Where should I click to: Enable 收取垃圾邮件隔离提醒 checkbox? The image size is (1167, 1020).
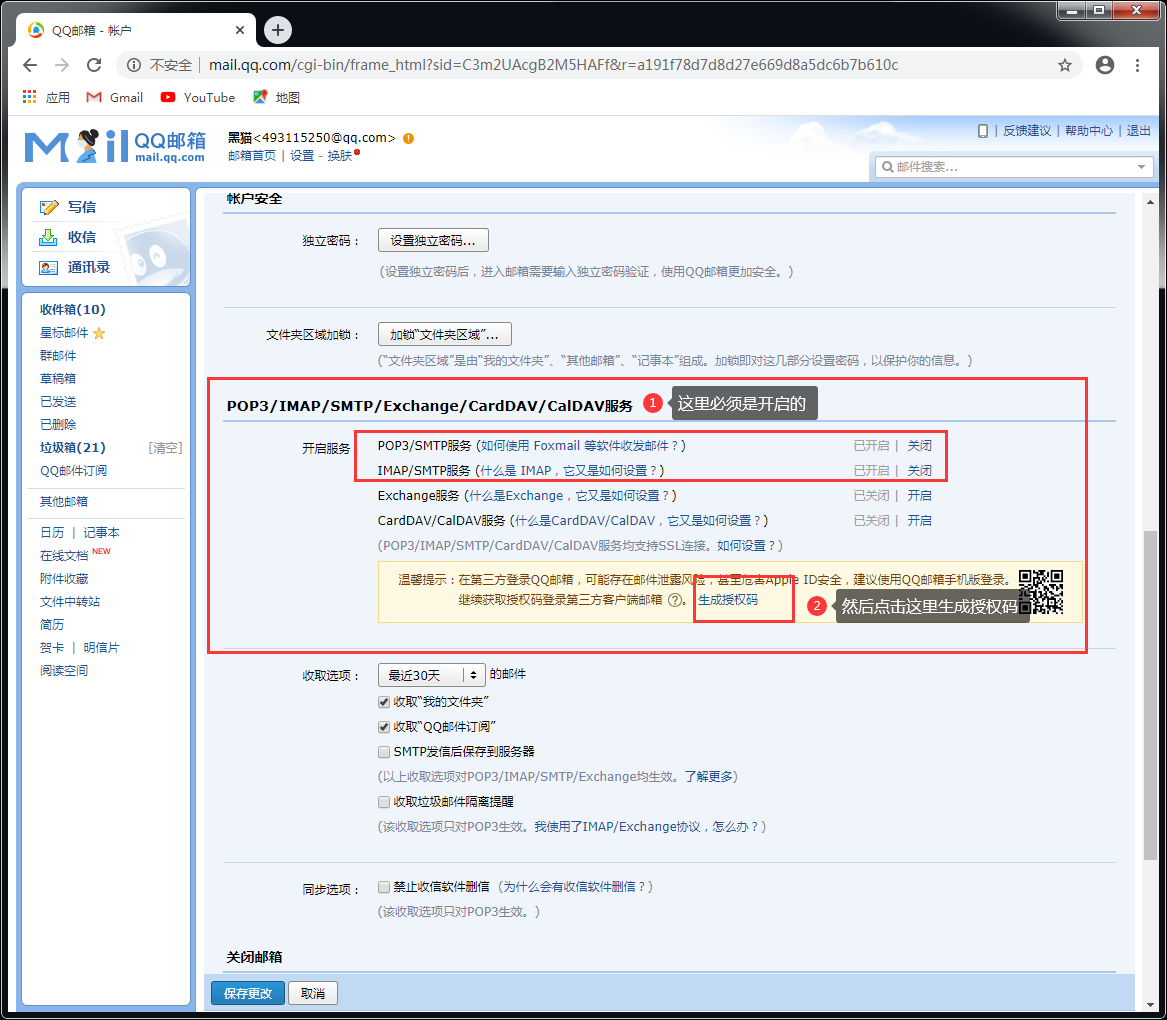pyautogui.click(x=384, y=802)
